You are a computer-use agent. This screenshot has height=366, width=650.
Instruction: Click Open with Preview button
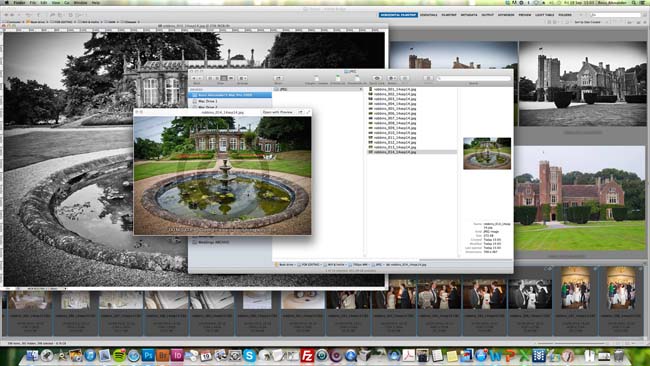[x=277, y=112]
